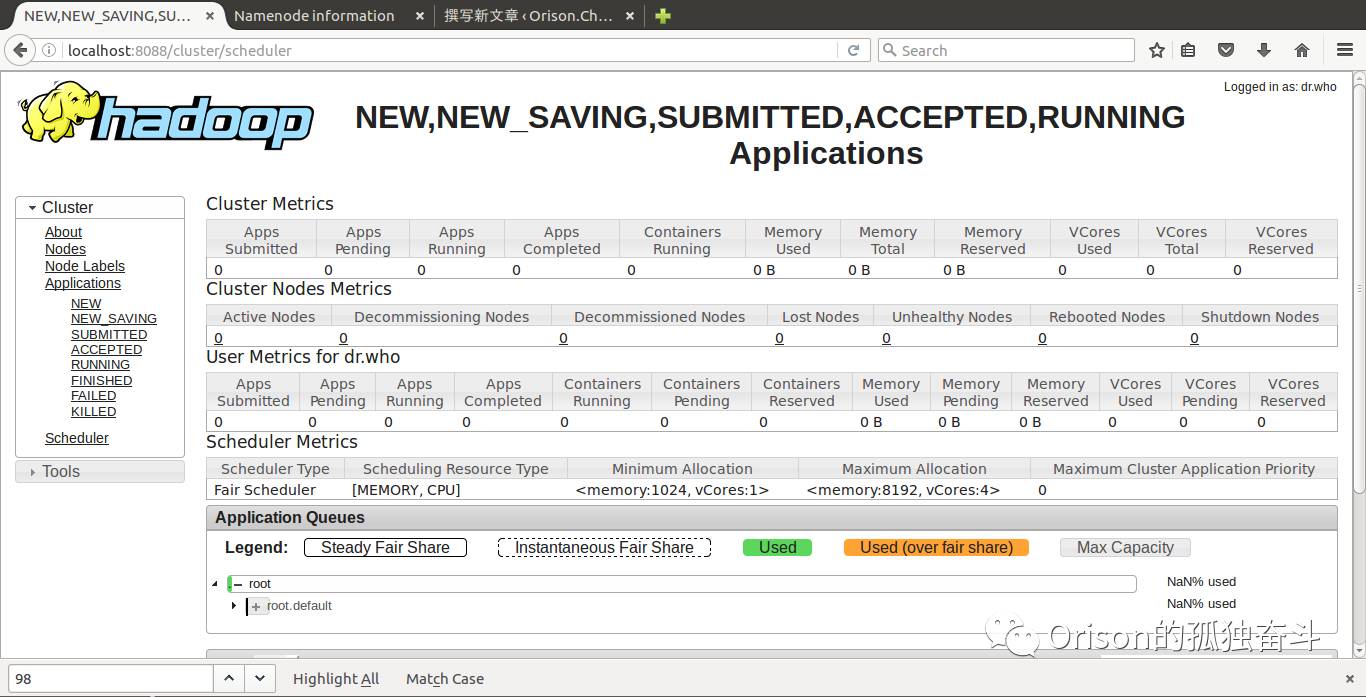1366x697 pixels.
Task: Filter applications by FAILED state
Action: (x=93, y=396)
